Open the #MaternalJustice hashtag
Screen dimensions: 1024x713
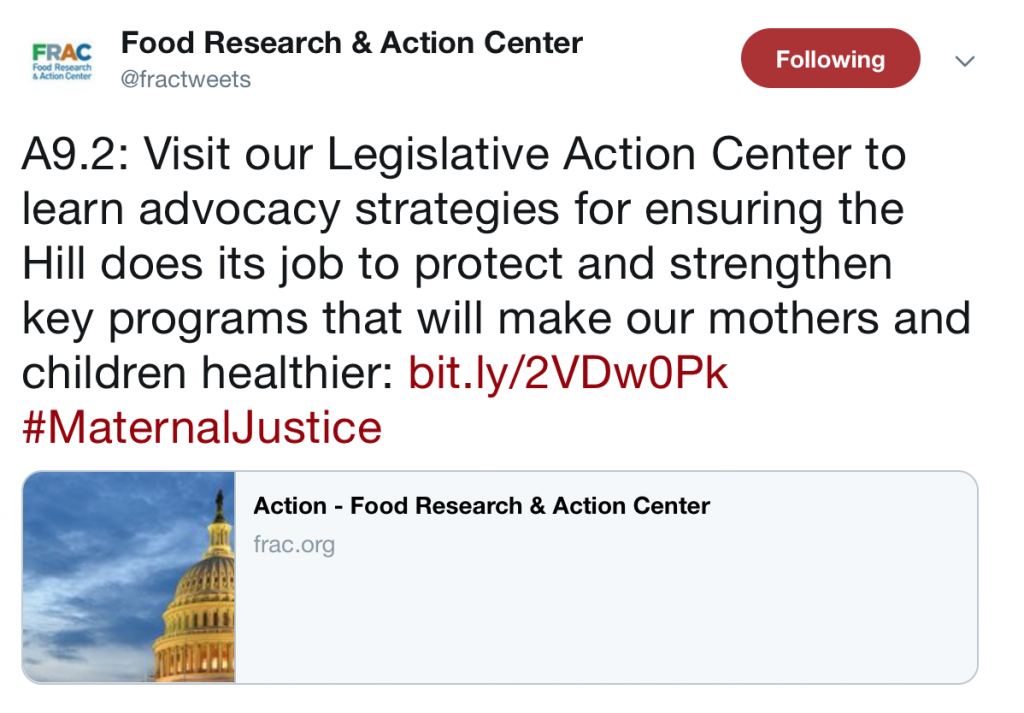coord(202,428)
